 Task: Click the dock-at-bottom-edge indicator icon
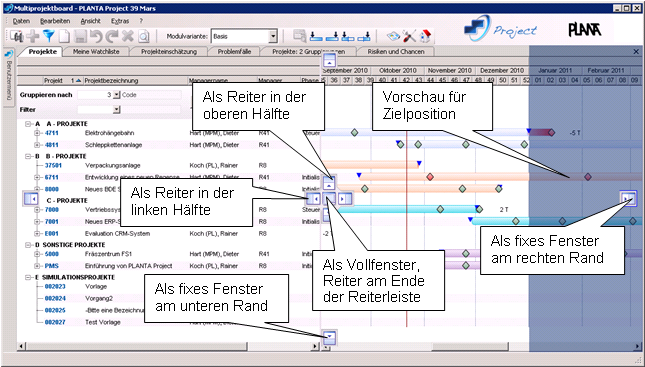[x=329, y=337]
